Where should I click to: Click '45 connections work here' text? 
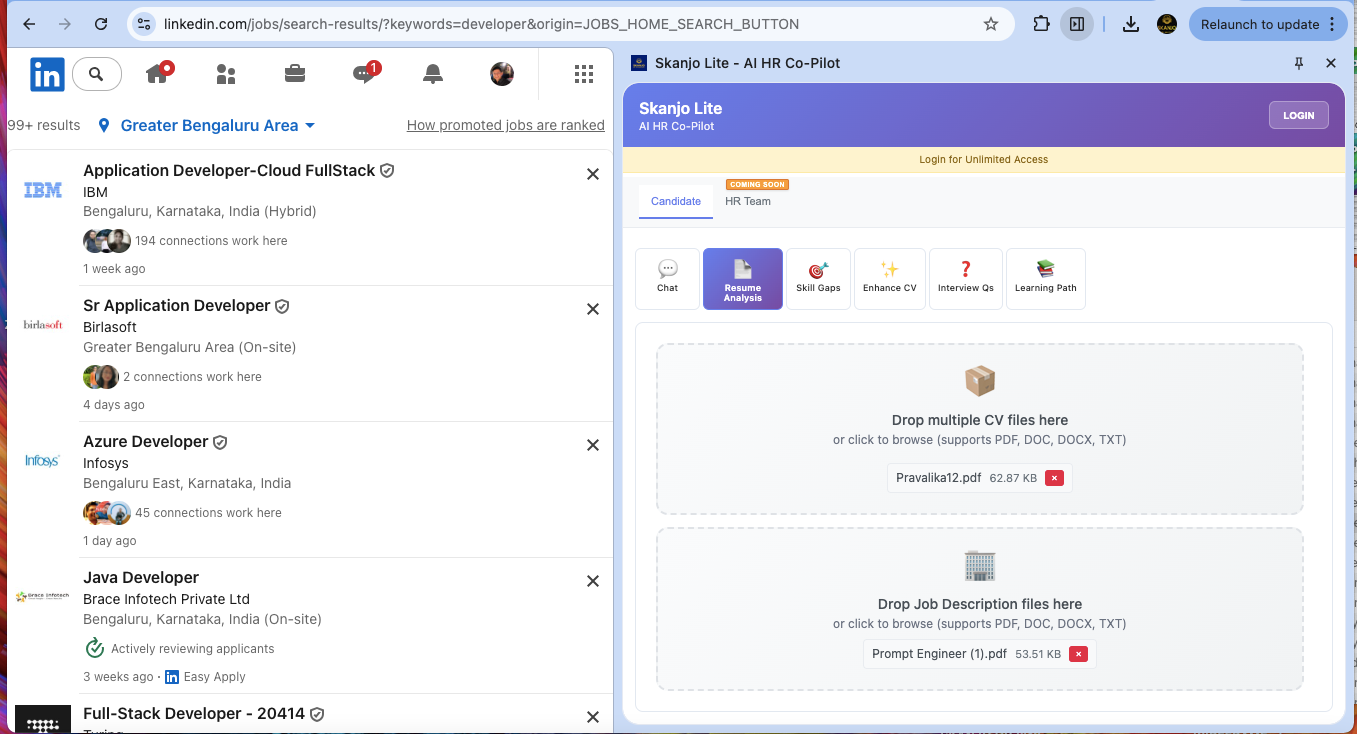click(208, 513)
